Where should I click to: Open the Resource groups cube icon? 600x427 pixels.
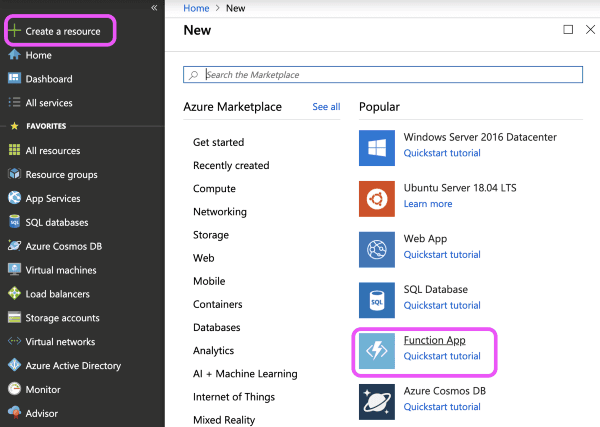14,174
